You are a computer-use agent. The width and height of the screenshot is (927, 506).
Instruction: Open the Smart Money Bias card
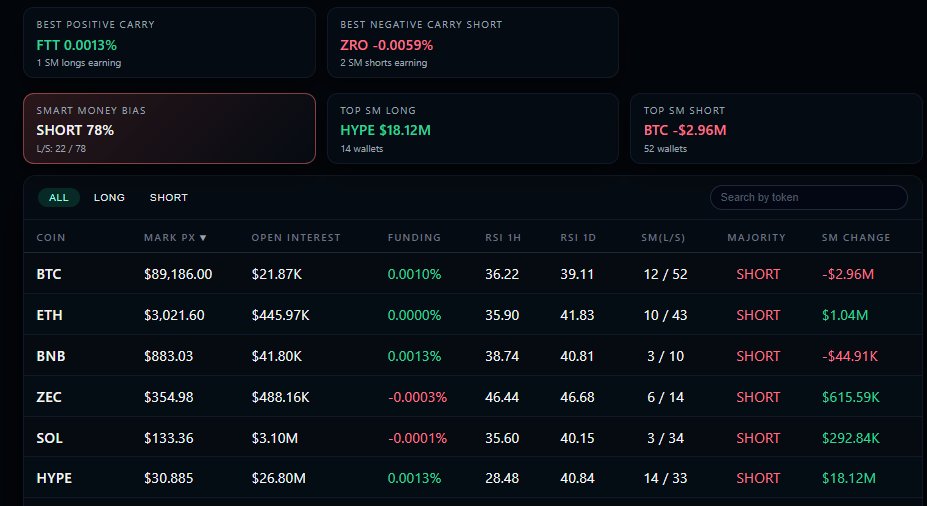(x=169, y=128)
